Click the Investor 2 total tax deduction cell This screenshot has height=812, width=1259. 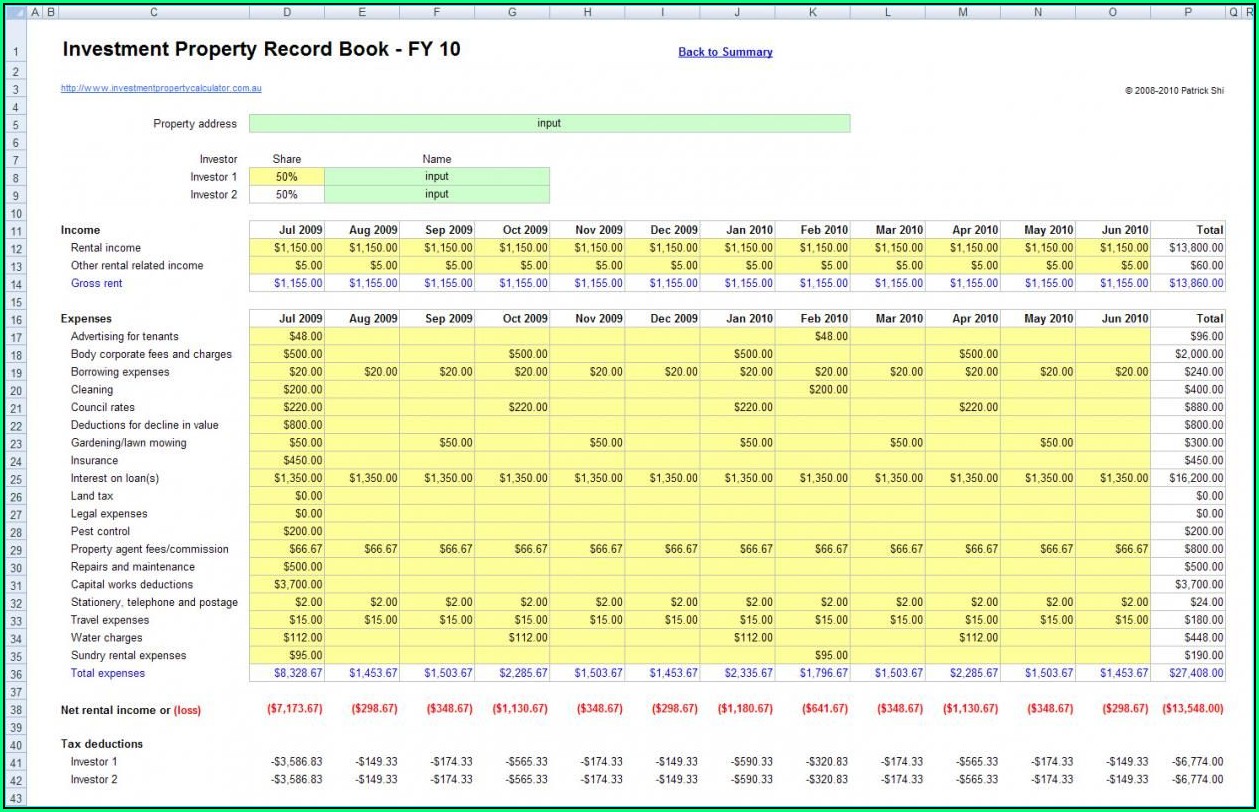pos(1187,780)
